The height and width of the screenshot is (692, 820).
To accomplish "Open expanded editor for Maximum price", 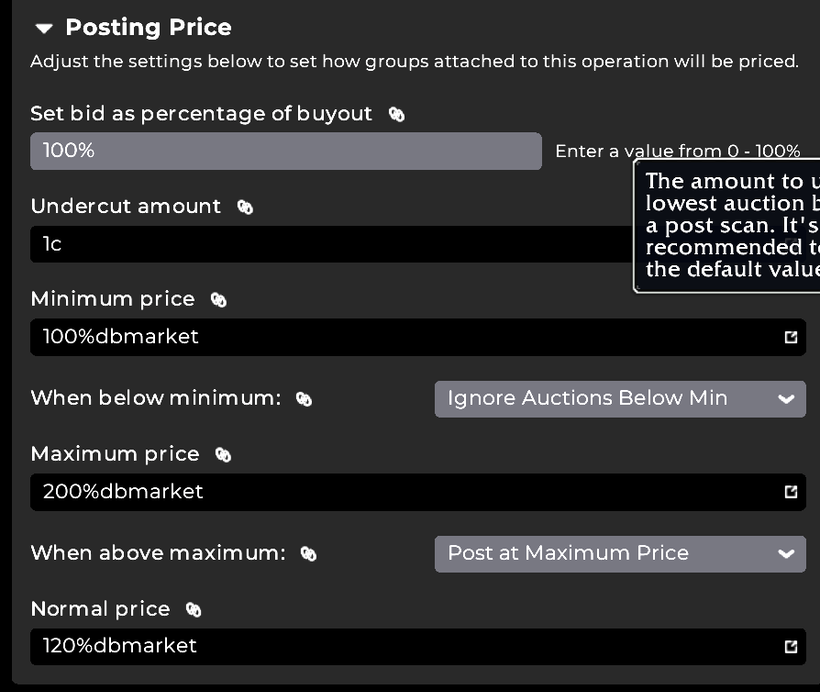I will coord(791,492).
